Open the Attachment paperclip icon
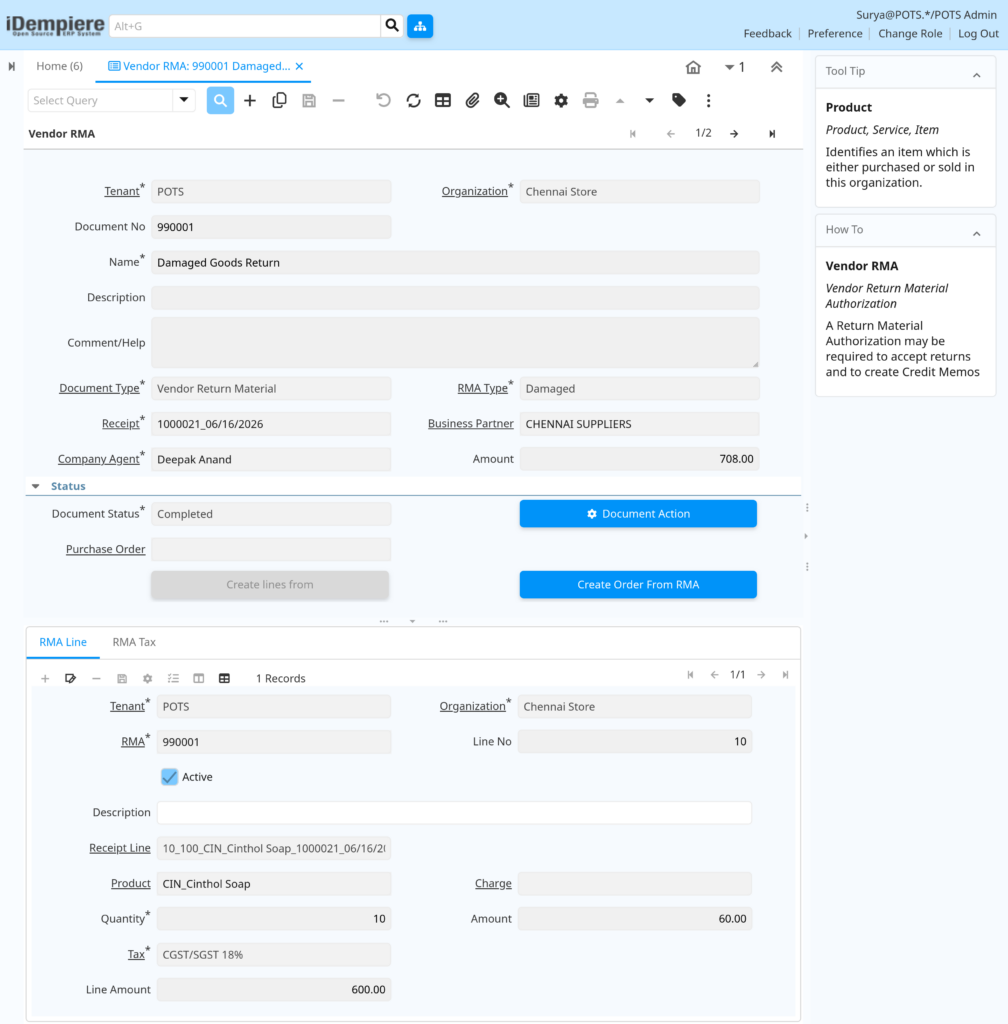 [472, 101]
